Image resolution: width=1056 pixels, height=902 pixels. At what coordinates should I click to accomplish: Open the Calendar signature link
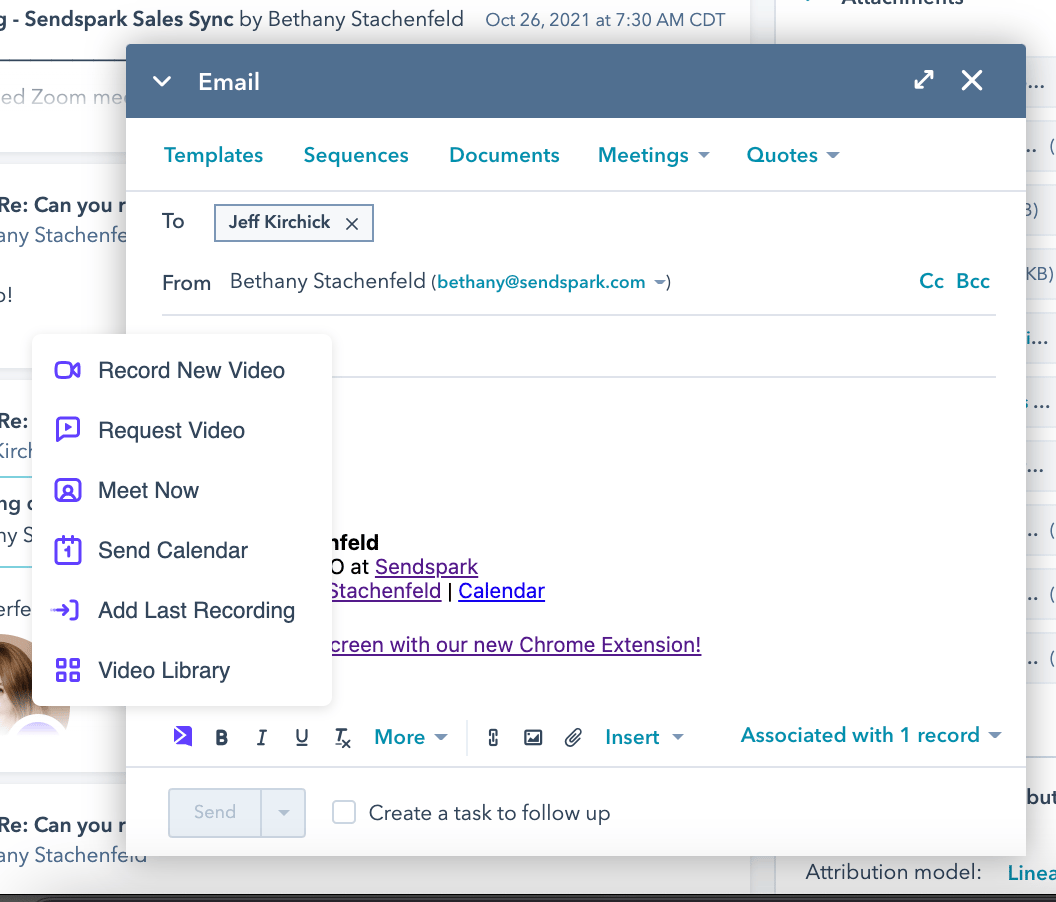502,591
